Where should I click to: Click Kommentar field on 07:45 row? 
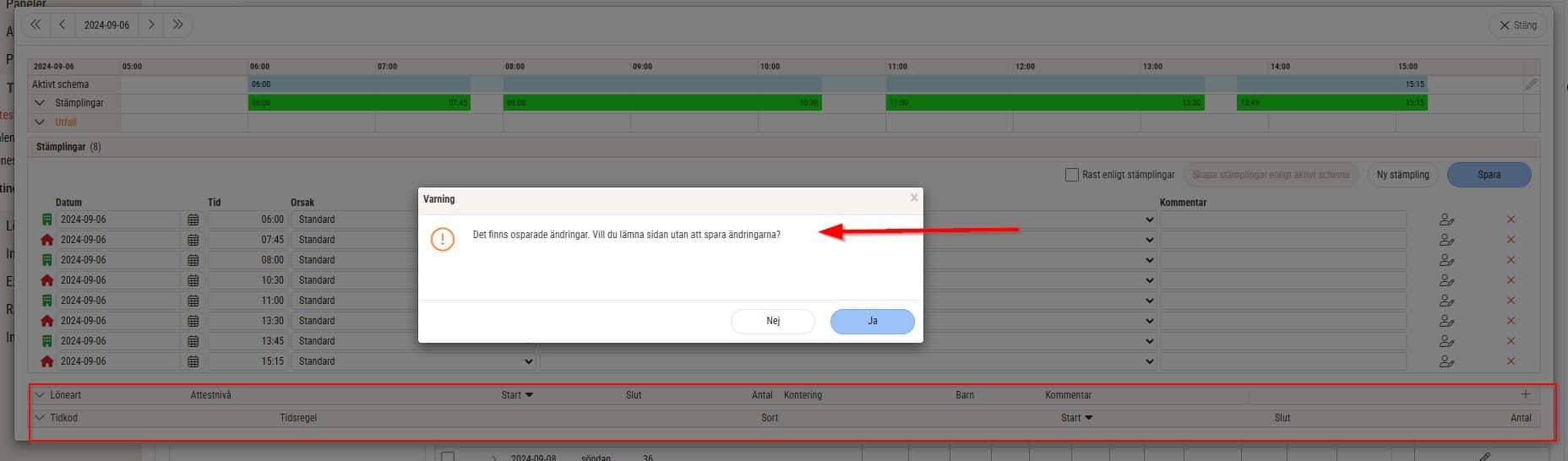point(1282,240)
